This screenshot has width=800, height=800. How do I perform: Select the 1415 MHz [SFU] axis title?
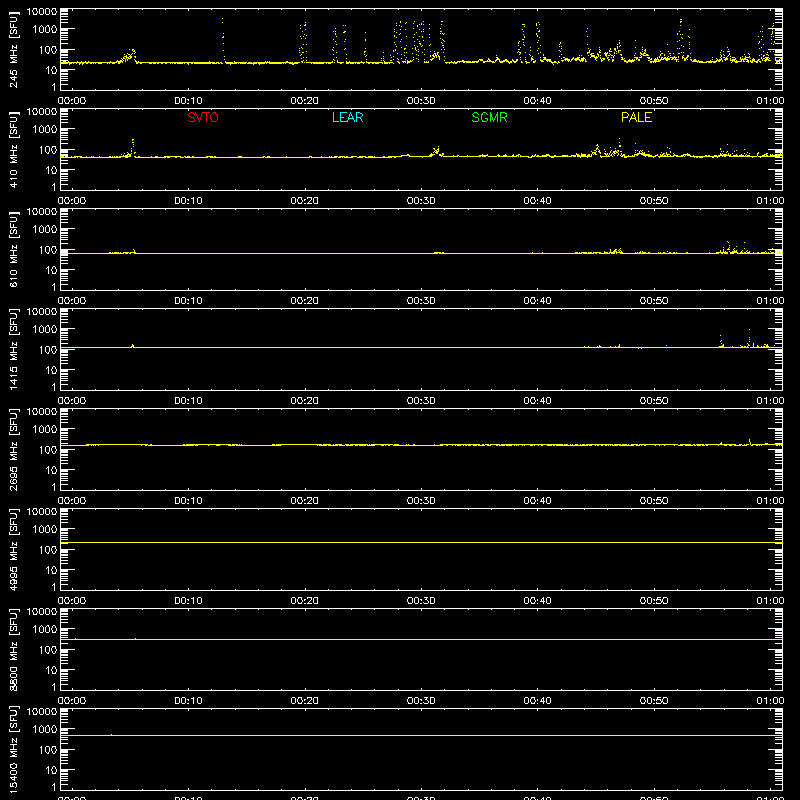coord(13,349)
